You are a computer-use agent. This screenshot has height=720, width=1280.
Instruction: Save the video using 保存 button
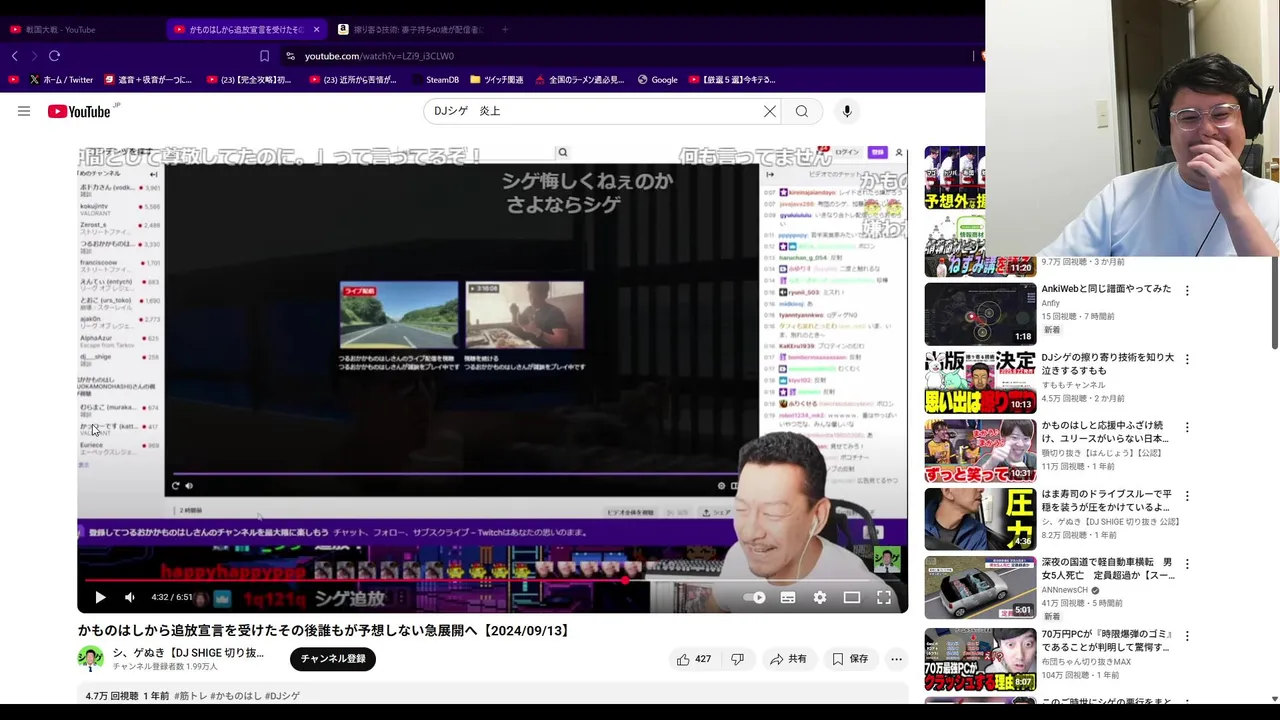tap(850, 659)
